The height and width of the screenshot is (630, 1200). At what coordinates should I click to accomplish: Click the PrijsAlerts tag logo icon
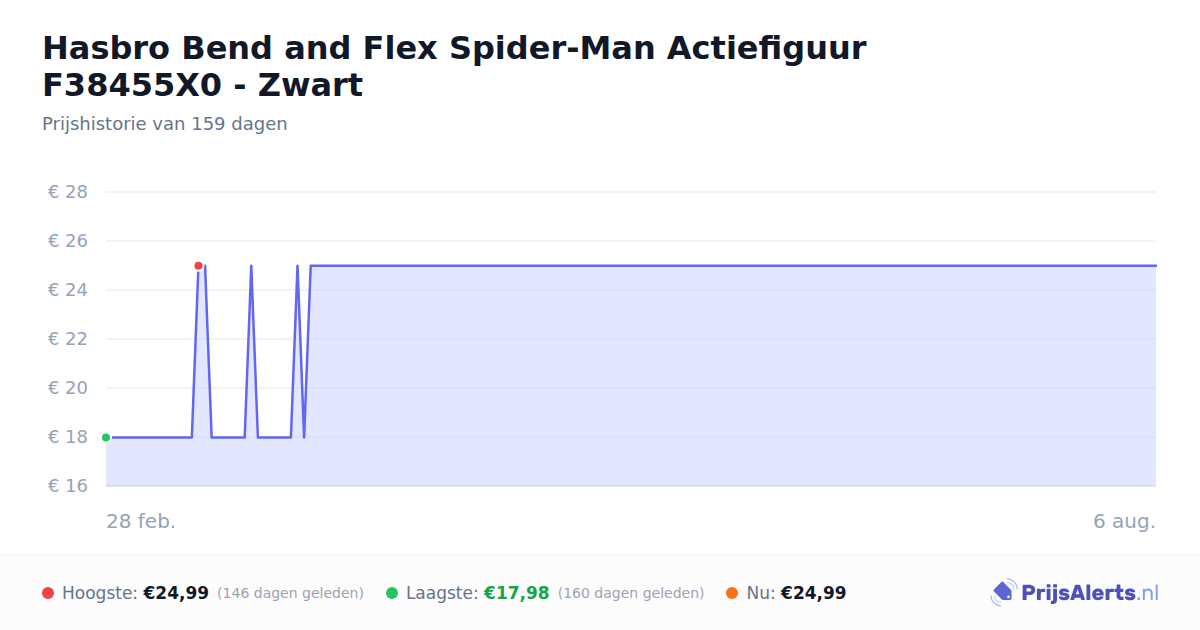[1003, 593]
